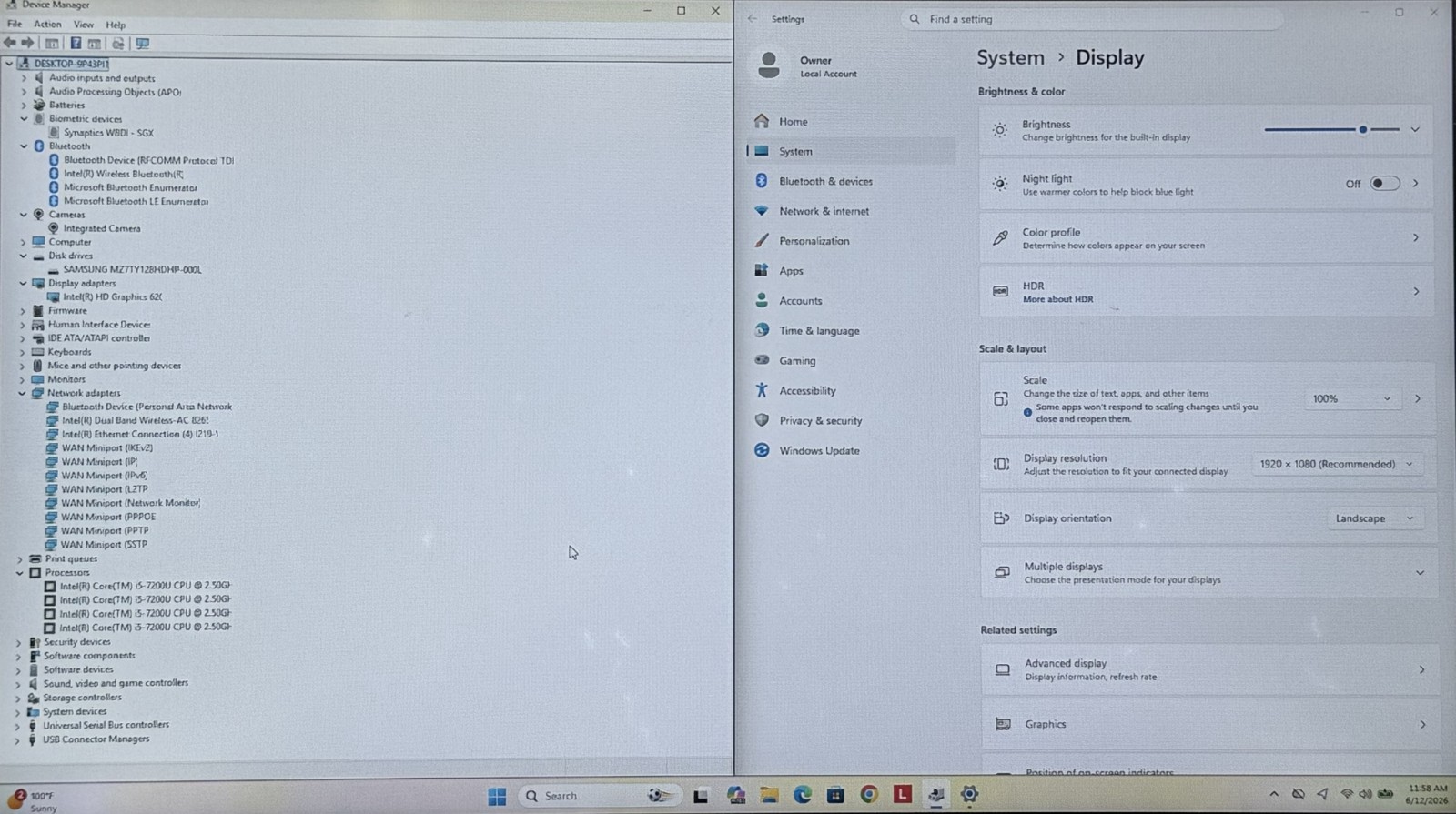This screenshot has height=814, width=1456.
Task: Open Windows Update in Settings
Action: coord(851,451)
